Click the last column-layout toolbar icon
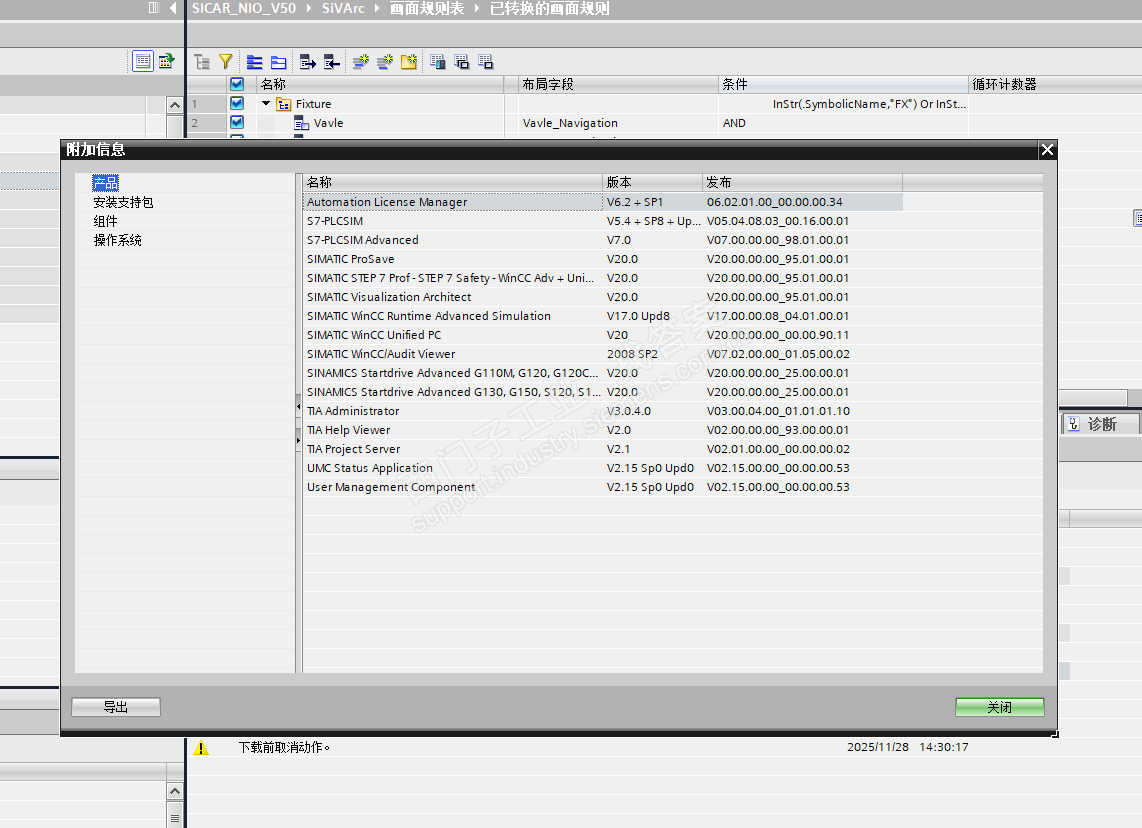Screen dimensions: 1142x828 coord(486,62)
